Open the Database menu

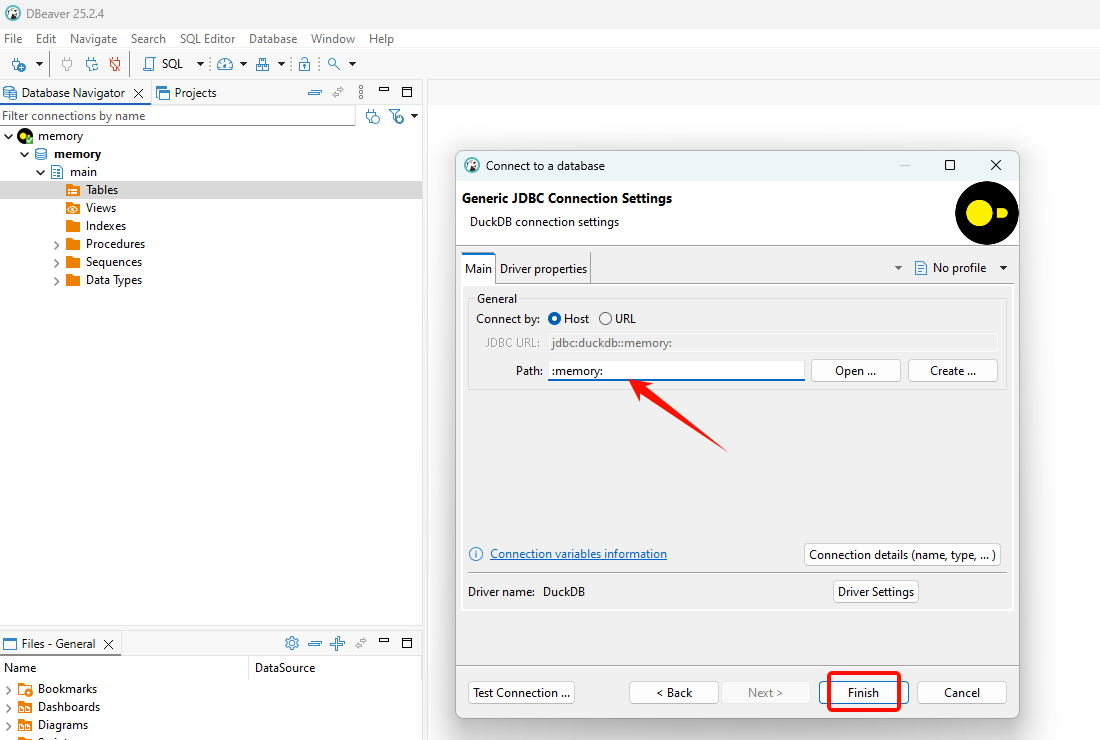[272, 39]
